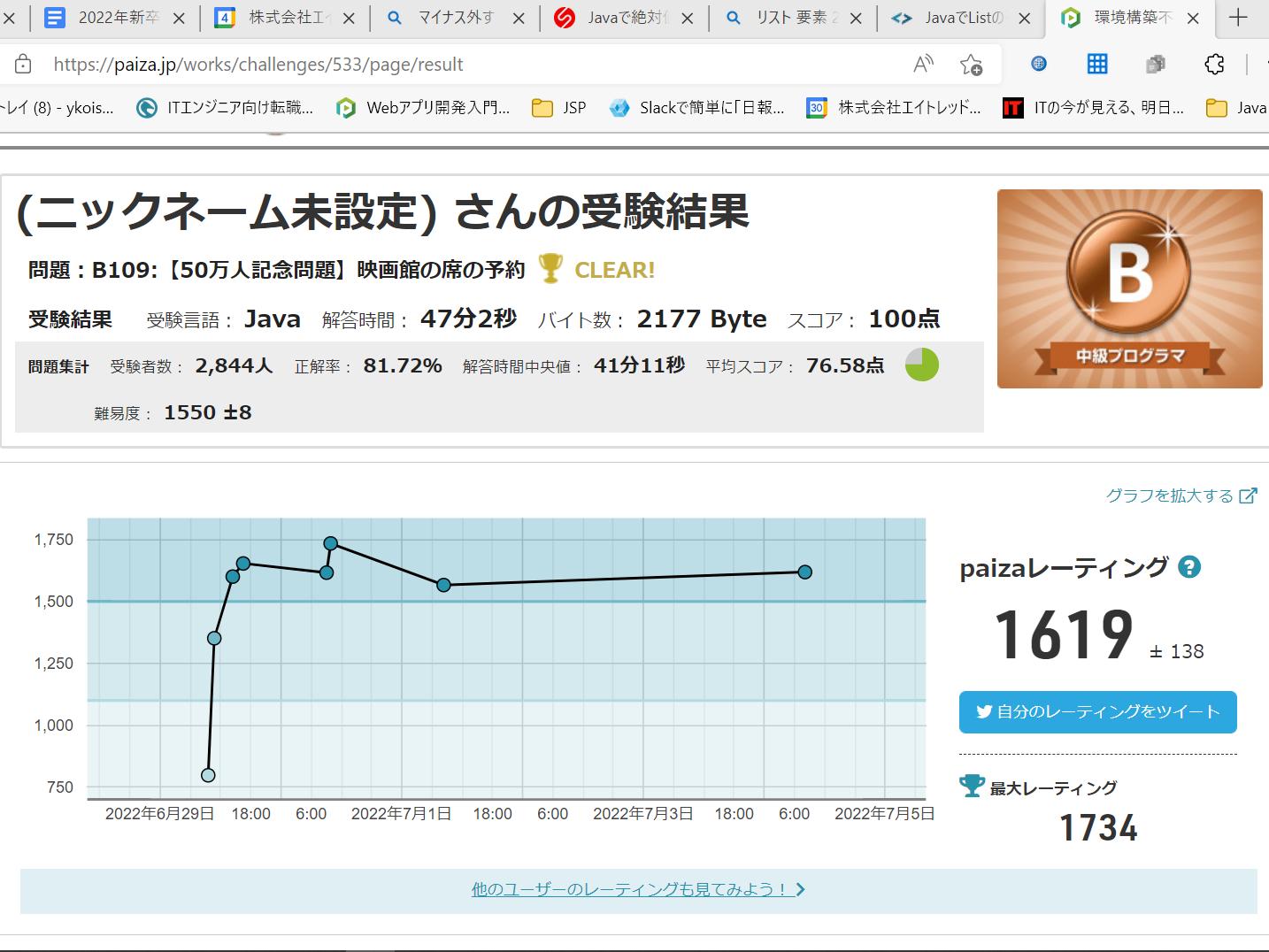The height and width of the screenshot is (952, 1269).
Task: Close the マイナス外す search tab
Action: tap(519, 18)
